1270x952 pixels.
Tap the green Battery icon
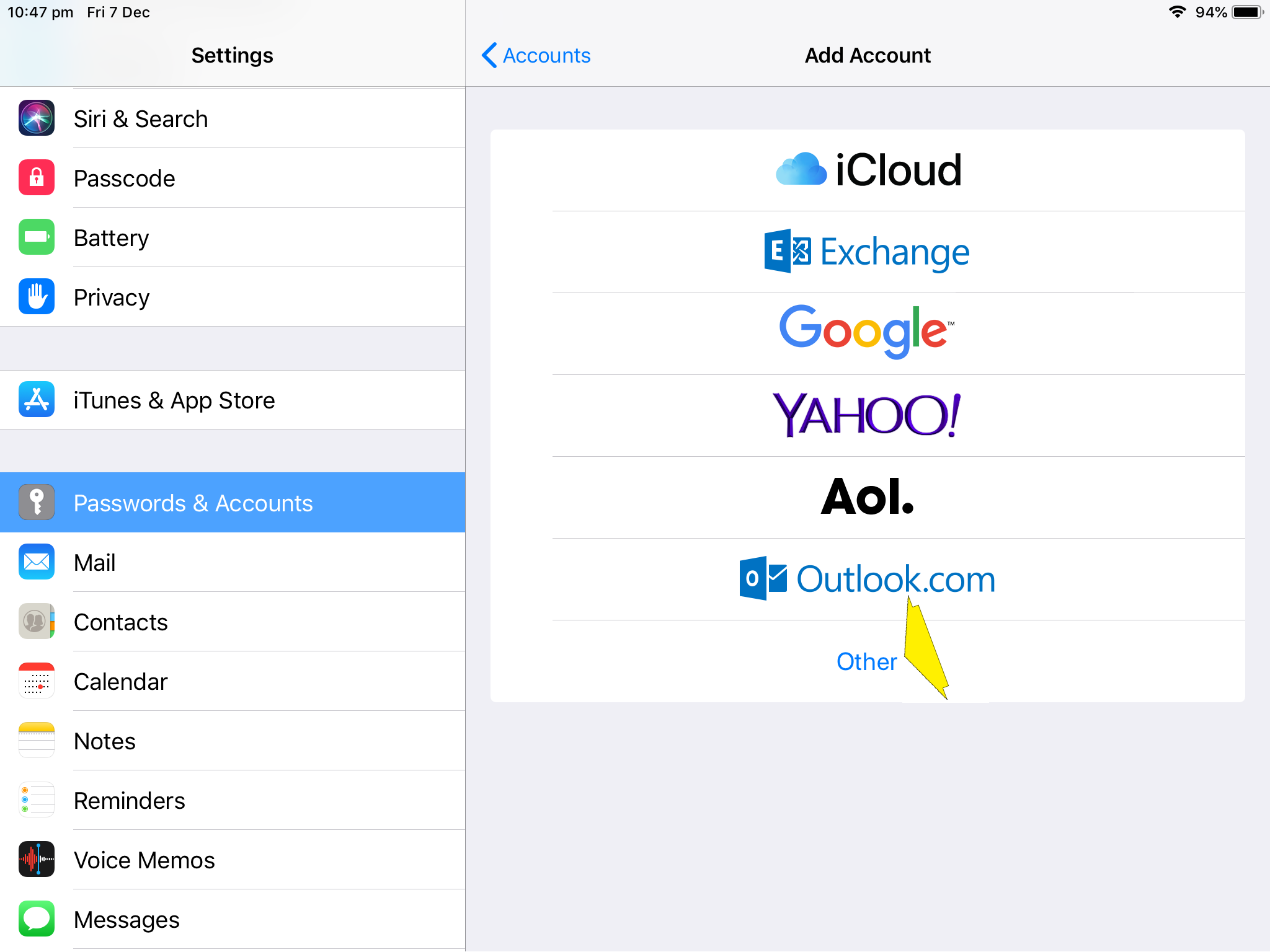(x=37, y=237)
